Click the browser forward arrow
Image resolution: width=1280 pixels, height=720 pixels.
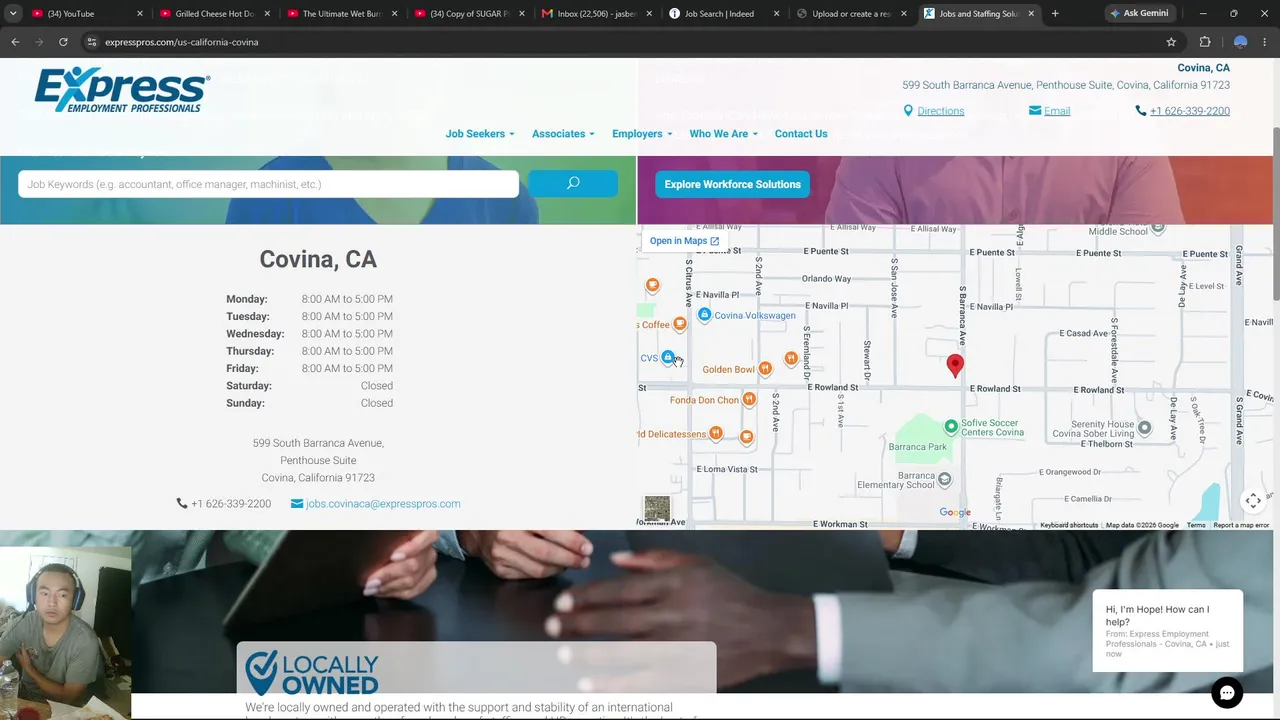pos(39,42)
